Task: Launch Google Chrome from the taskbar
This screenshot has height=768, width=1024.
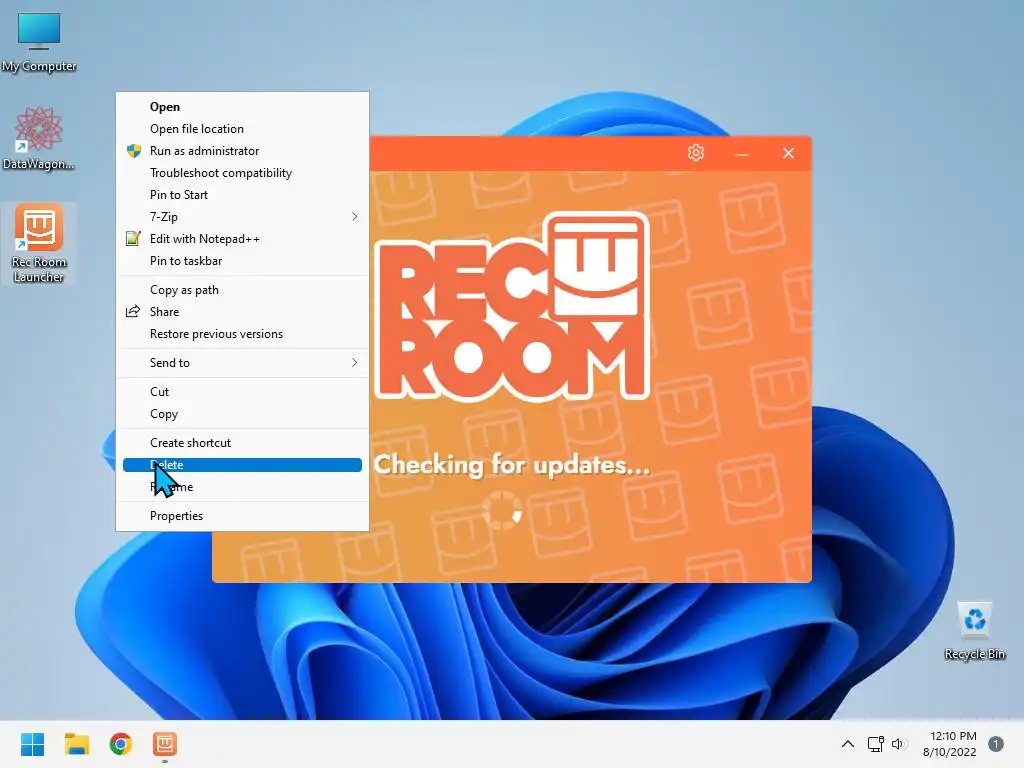Action: pos(121,744)
